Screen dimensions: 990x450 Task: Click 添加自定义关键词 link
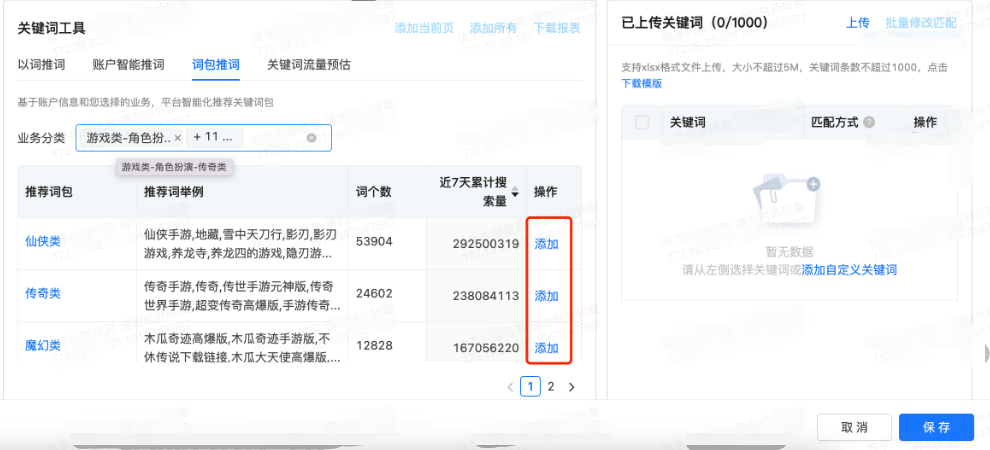click(x=849, y=270)
